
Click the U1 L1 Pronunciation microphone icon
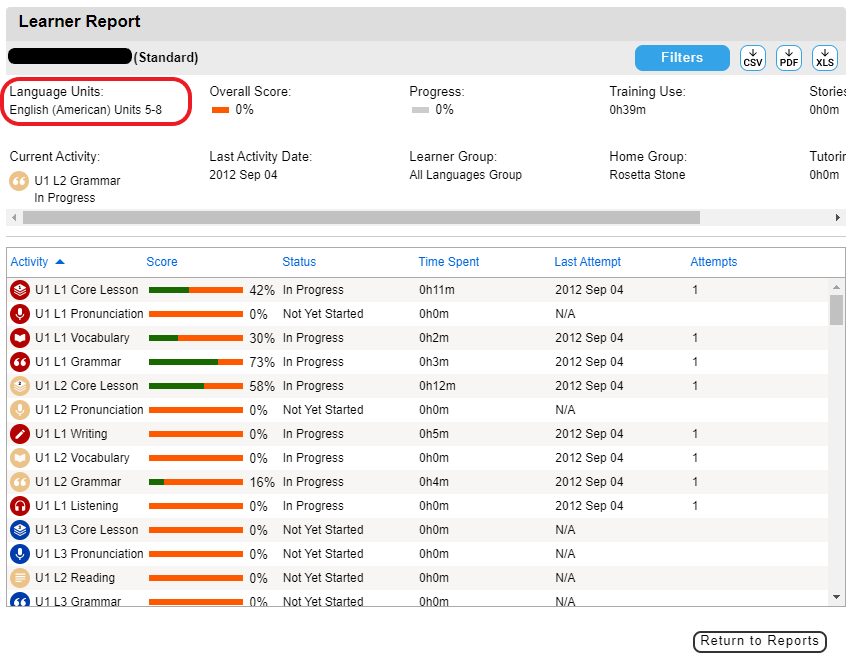point(21,313)
